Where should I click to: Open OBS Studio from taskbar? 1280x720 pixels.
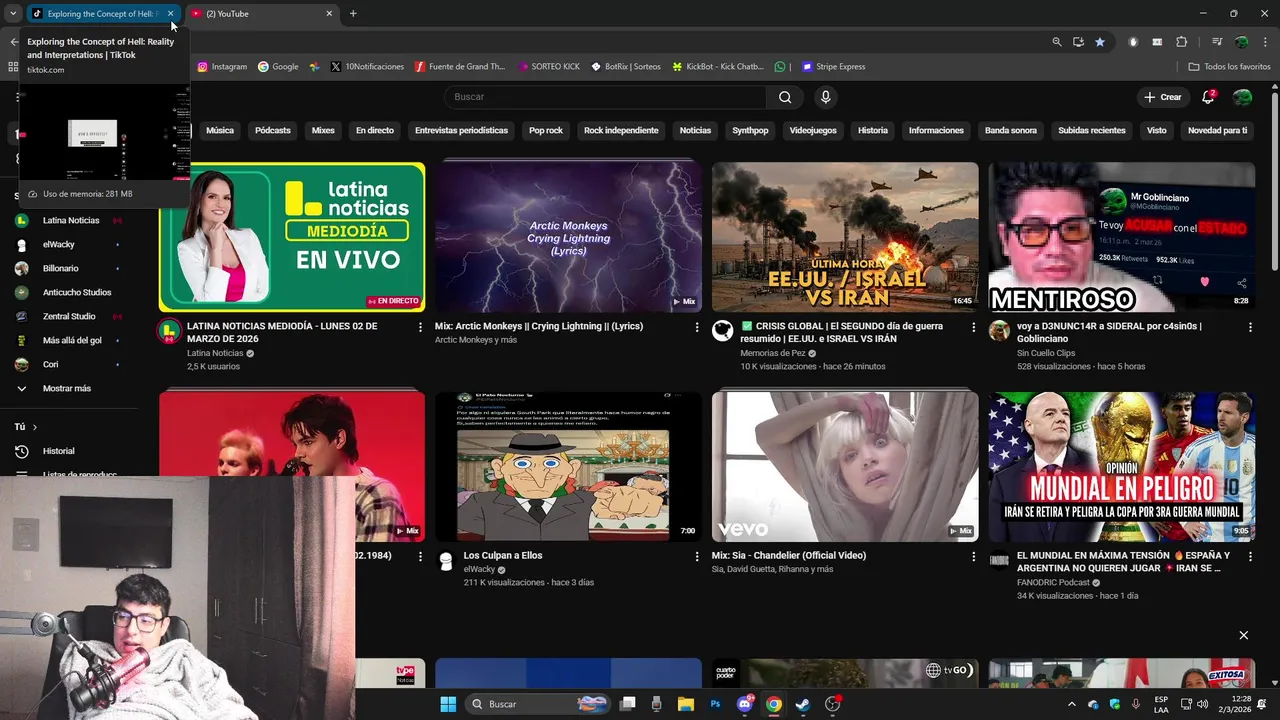832,704
